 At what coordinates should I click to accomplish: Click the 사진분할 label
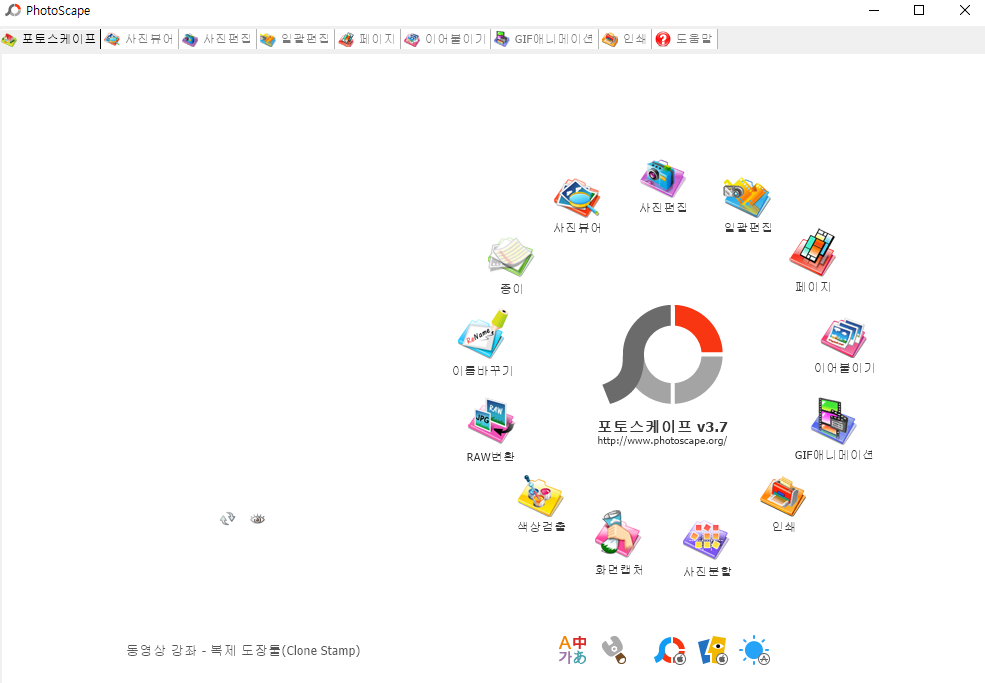[x=707, y=571]
